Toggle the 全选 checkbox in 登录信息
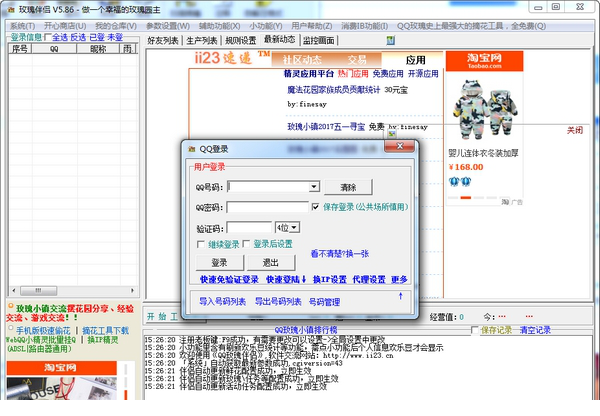 (47, 37)
